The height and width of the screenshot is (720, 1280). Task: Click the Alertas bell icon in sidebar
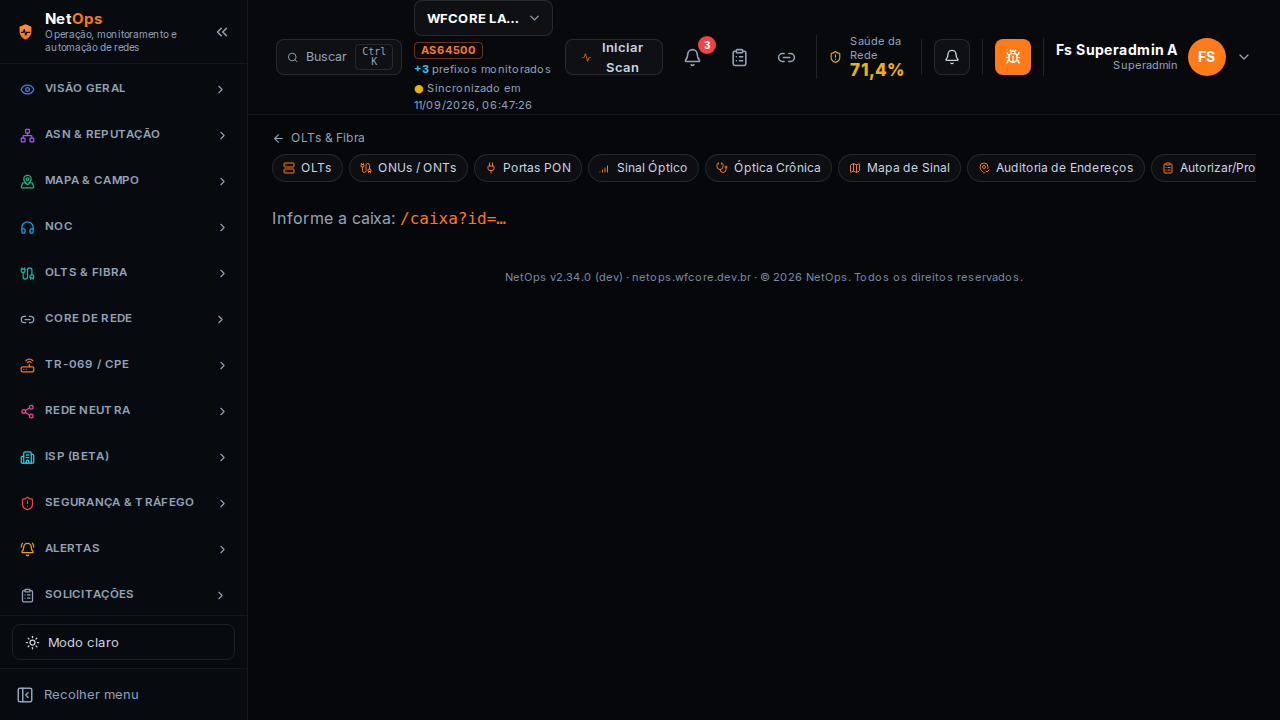28,549
